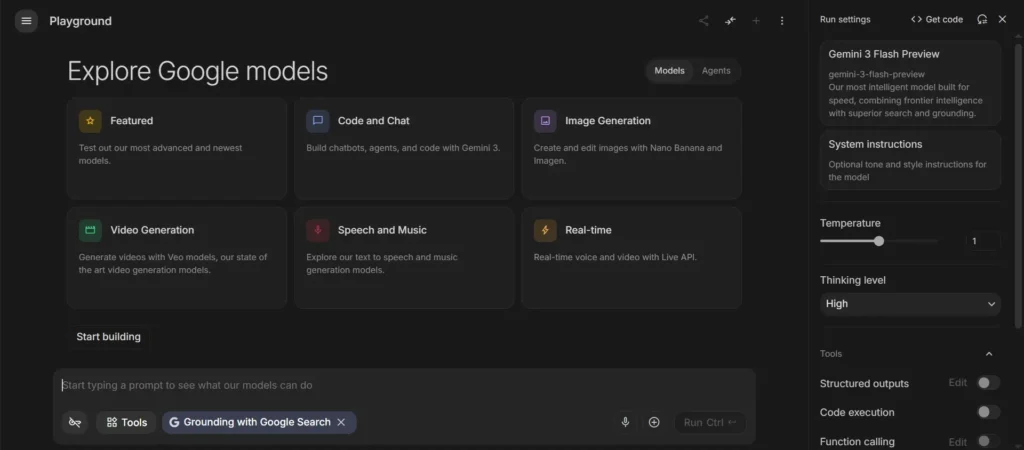Click the Run settings heading text
Viewport: 1024px width, 450px height.
click(845, 20)
